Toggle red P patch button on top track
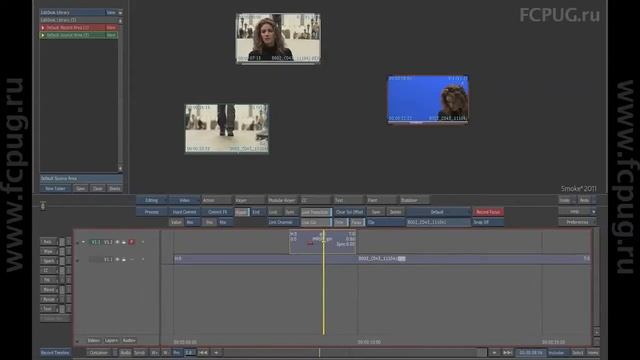This screenshot has width=640, height=360. click(x=131, y=242)
